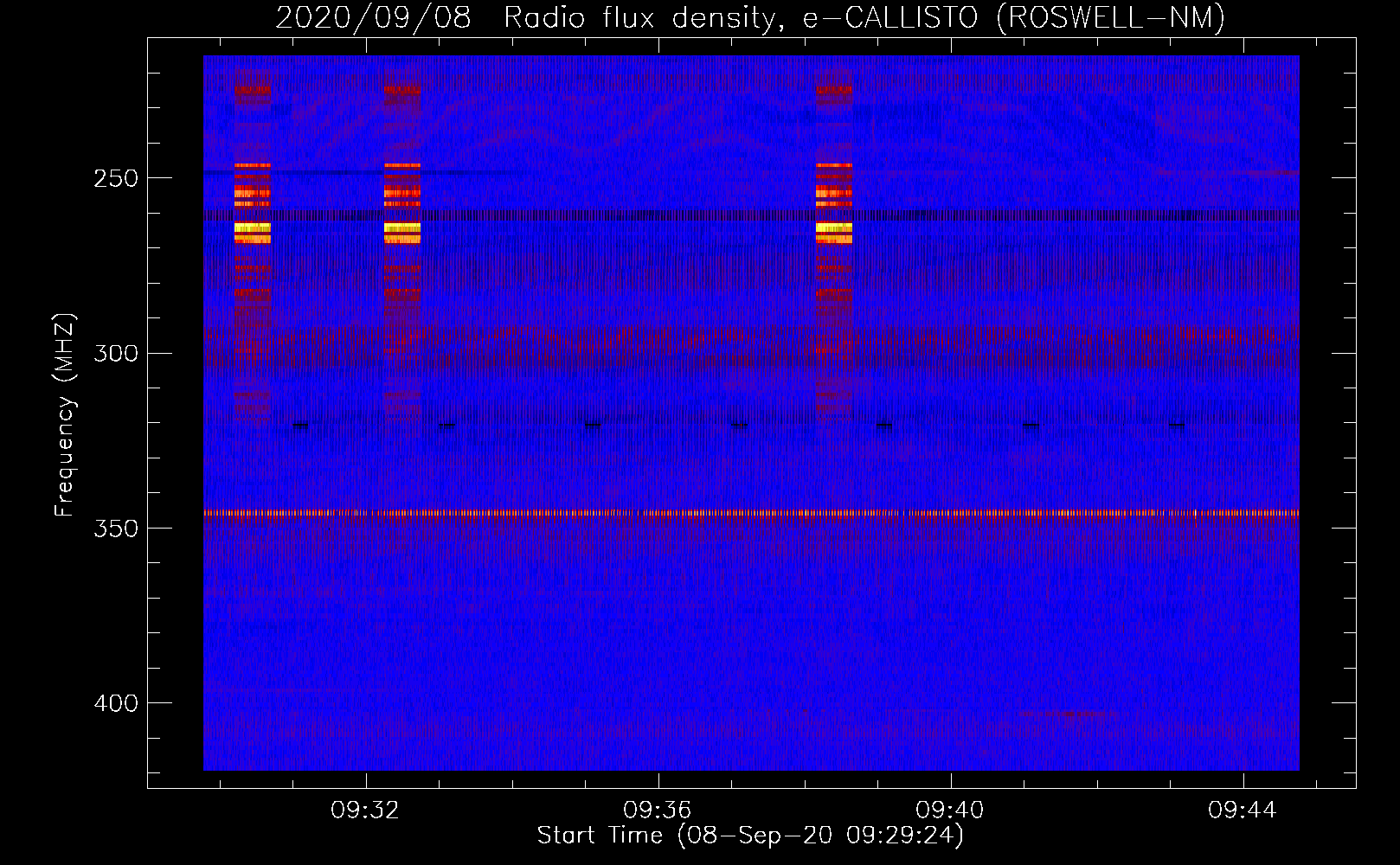This screenshot has width=1400, height=865.
Task: Click the 09:44 time tick label
Action: click(1243, 810)
